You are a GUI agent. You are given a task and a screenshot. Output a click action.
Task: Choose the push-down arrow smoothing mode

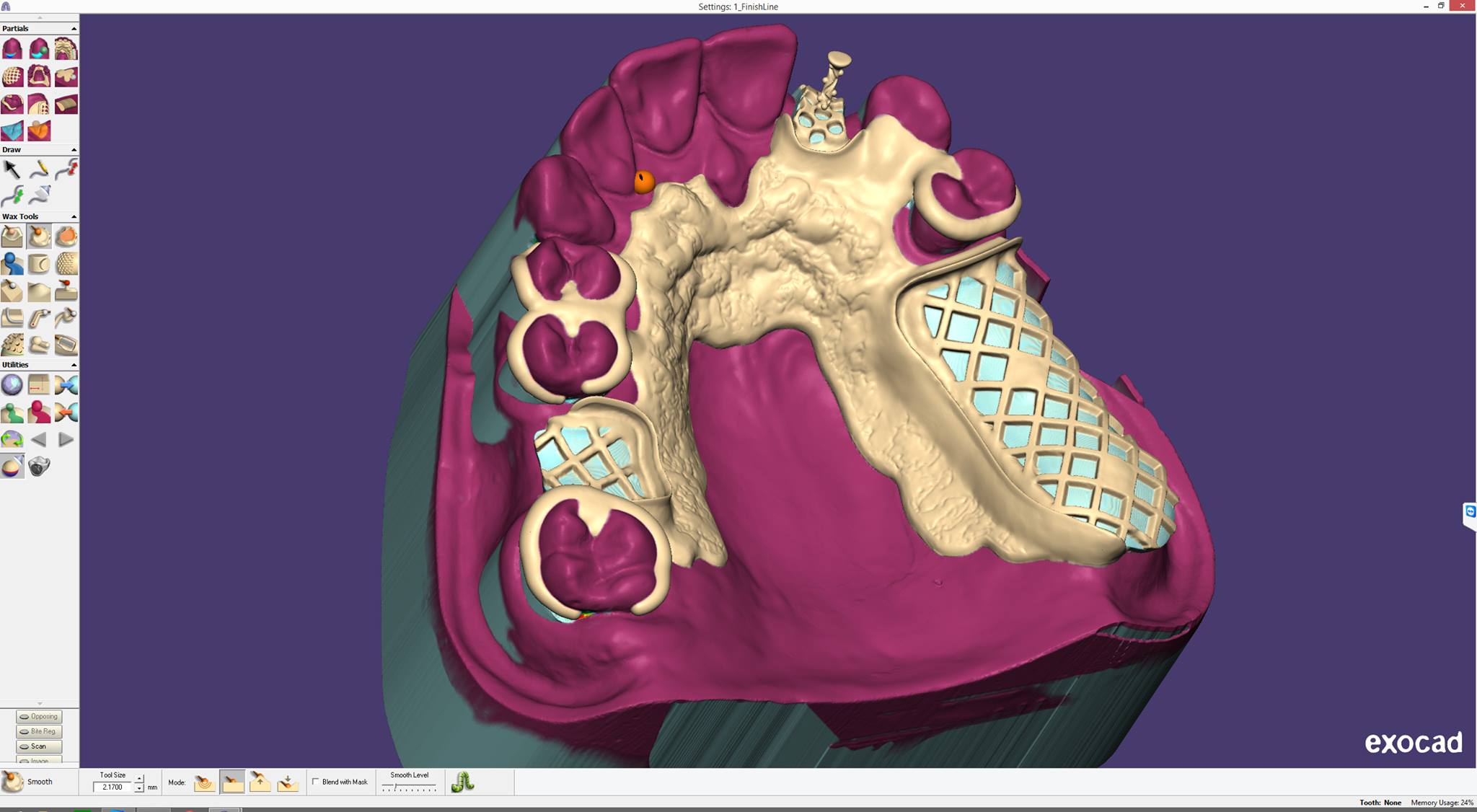coord(287,782)
